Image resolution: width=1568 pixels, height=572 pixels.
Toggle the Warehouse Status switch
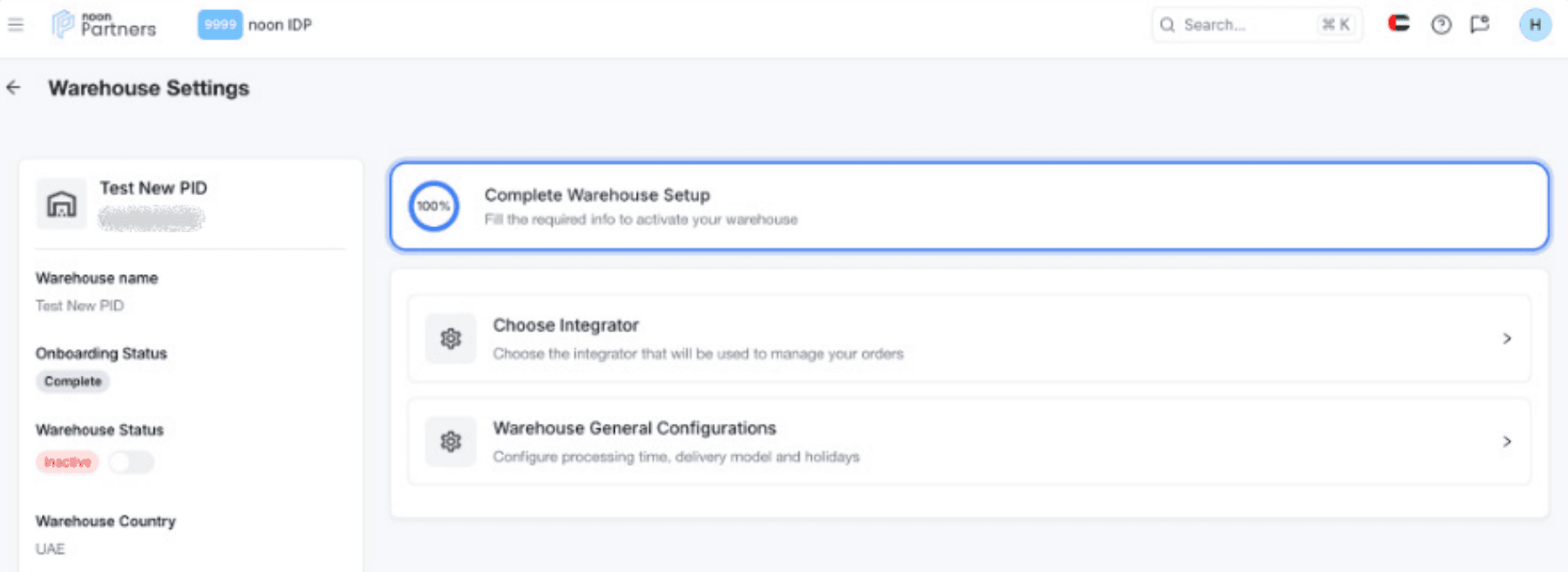[131, 462]
